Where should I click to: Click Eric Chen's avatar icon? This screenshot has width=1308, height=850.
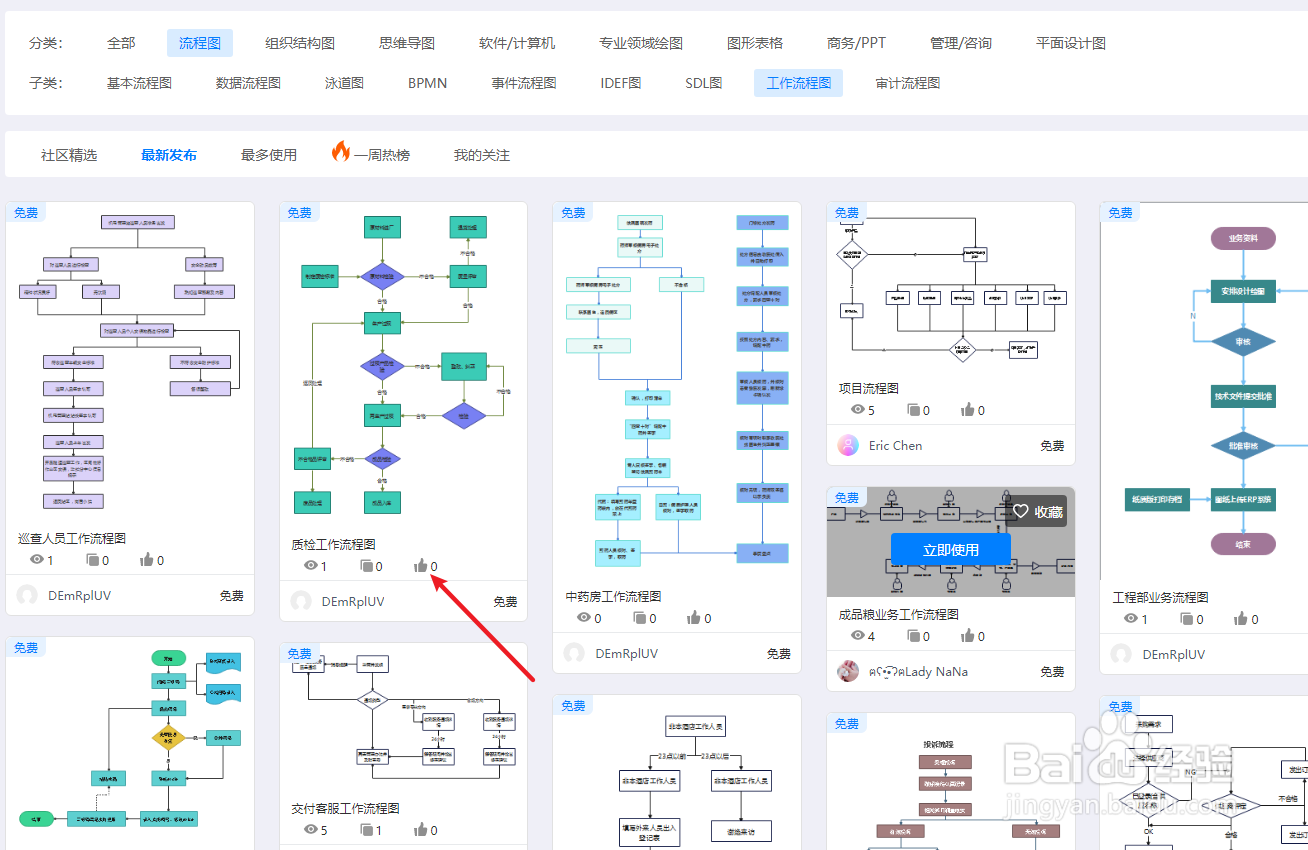coord(847,445)
